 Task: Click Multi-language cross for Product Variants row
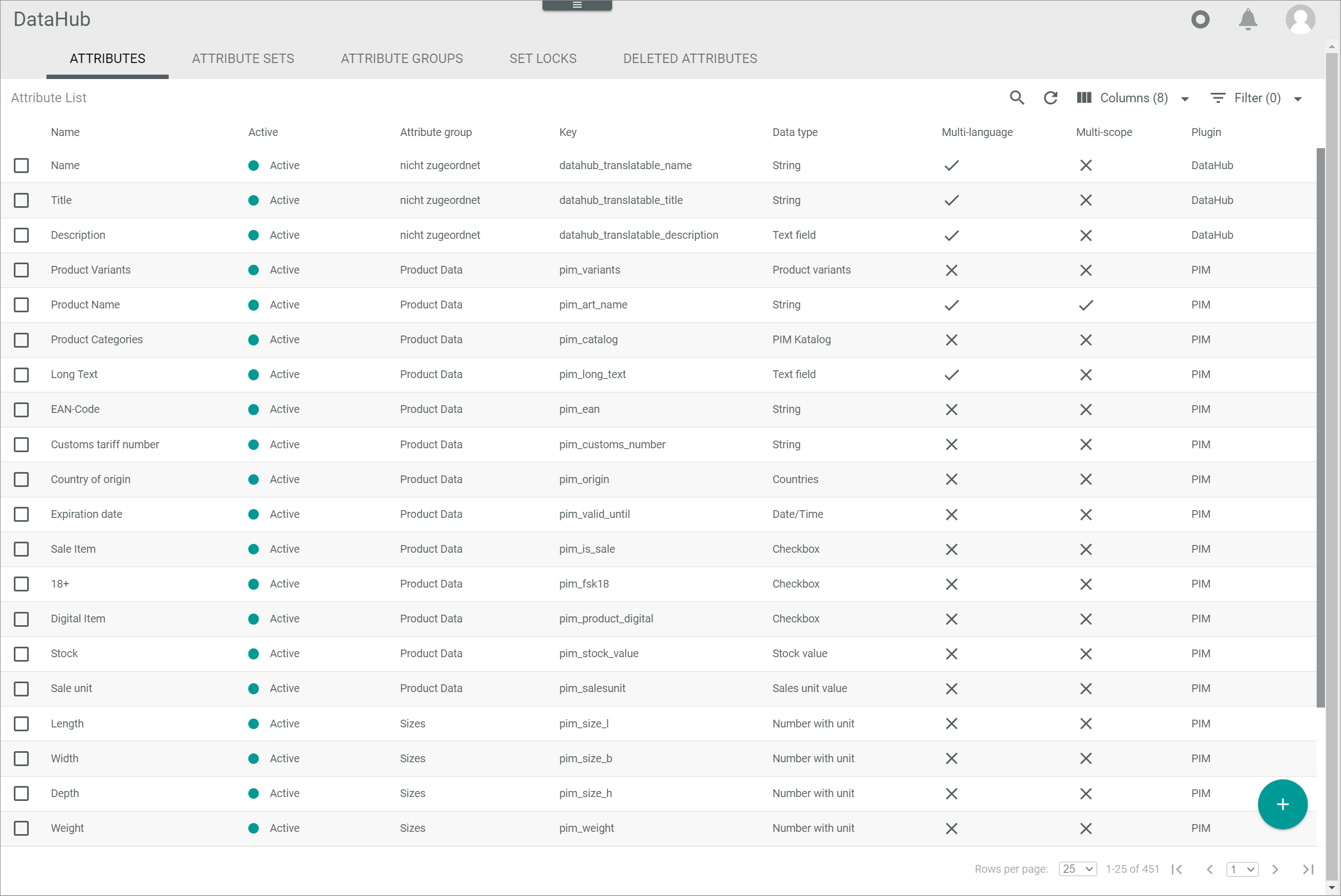click(951, 270)
